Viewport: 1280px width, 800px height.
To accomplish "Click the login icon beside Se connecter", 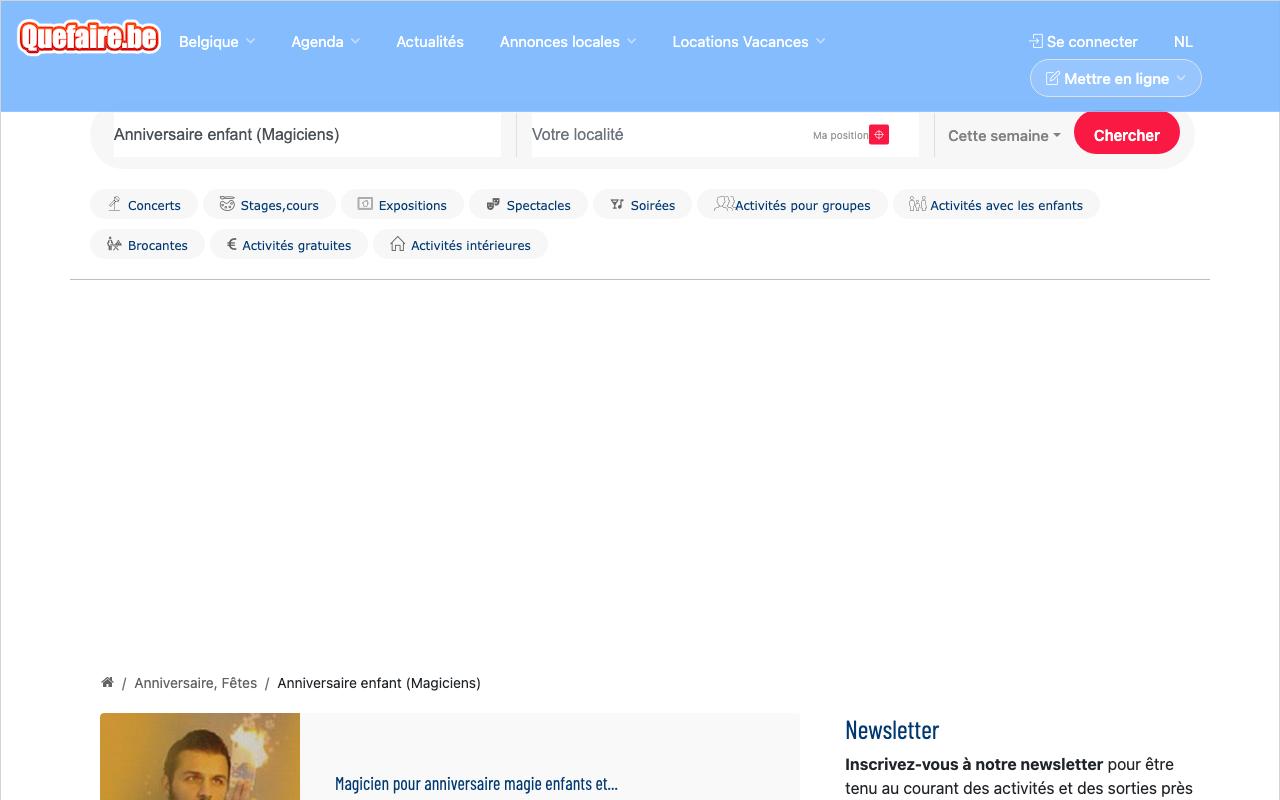I will (1036, 41).
